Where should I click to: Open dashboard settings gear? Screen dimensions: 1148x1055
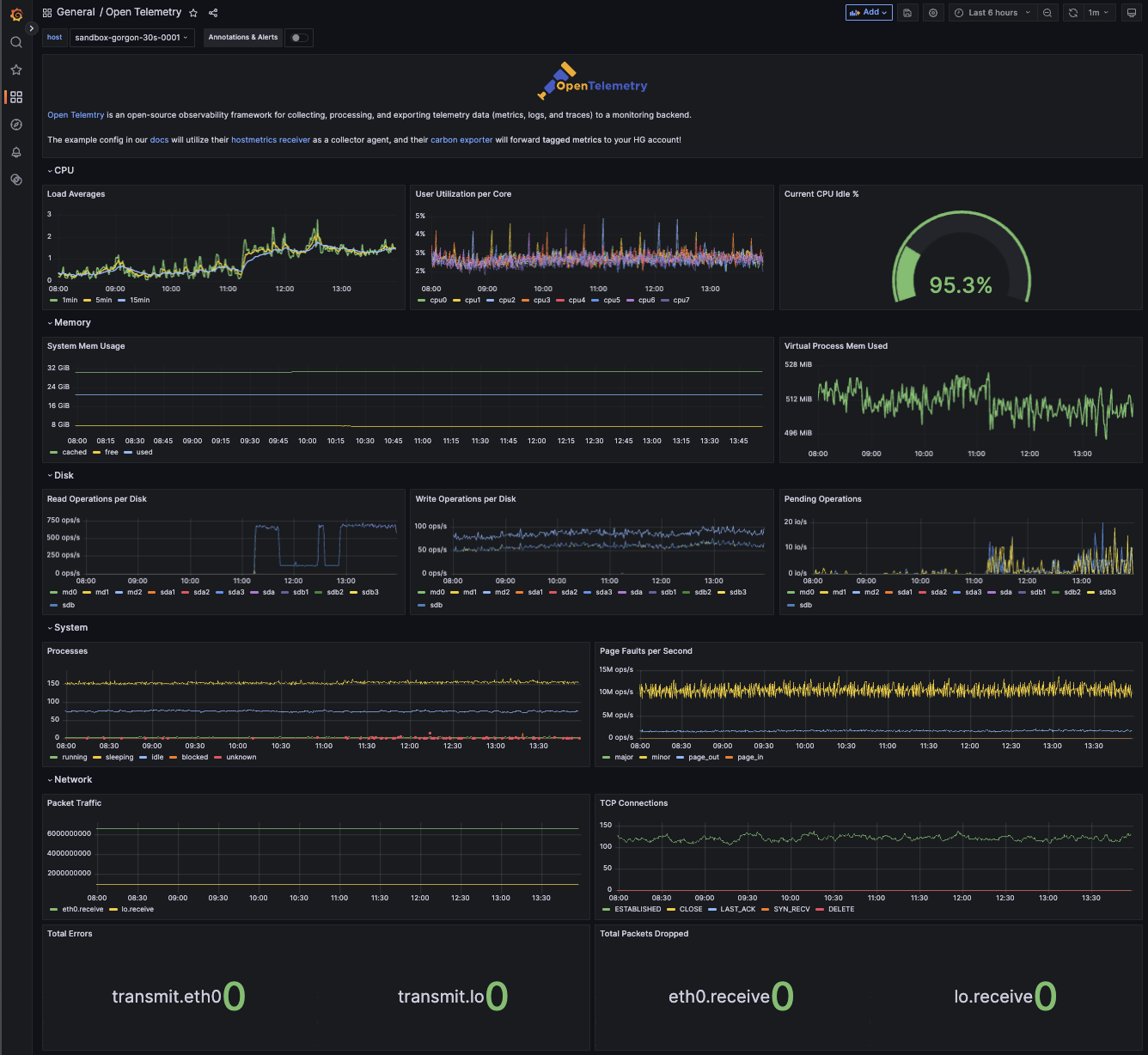(933, 13)
